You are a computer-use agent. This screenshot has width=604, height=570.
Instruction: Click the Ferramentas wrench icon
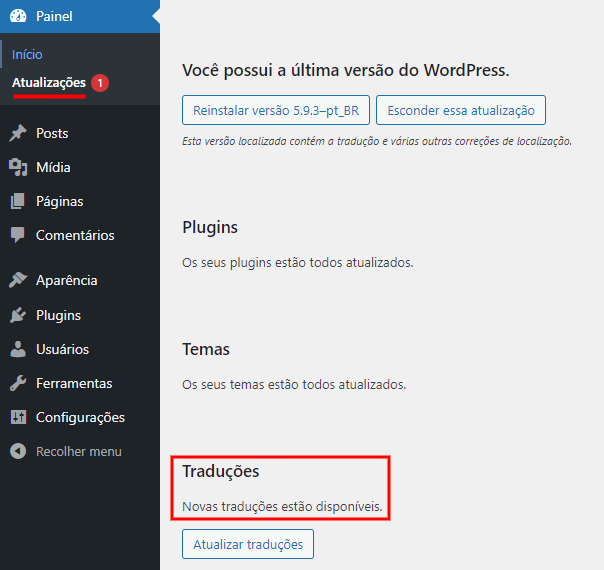18,383
